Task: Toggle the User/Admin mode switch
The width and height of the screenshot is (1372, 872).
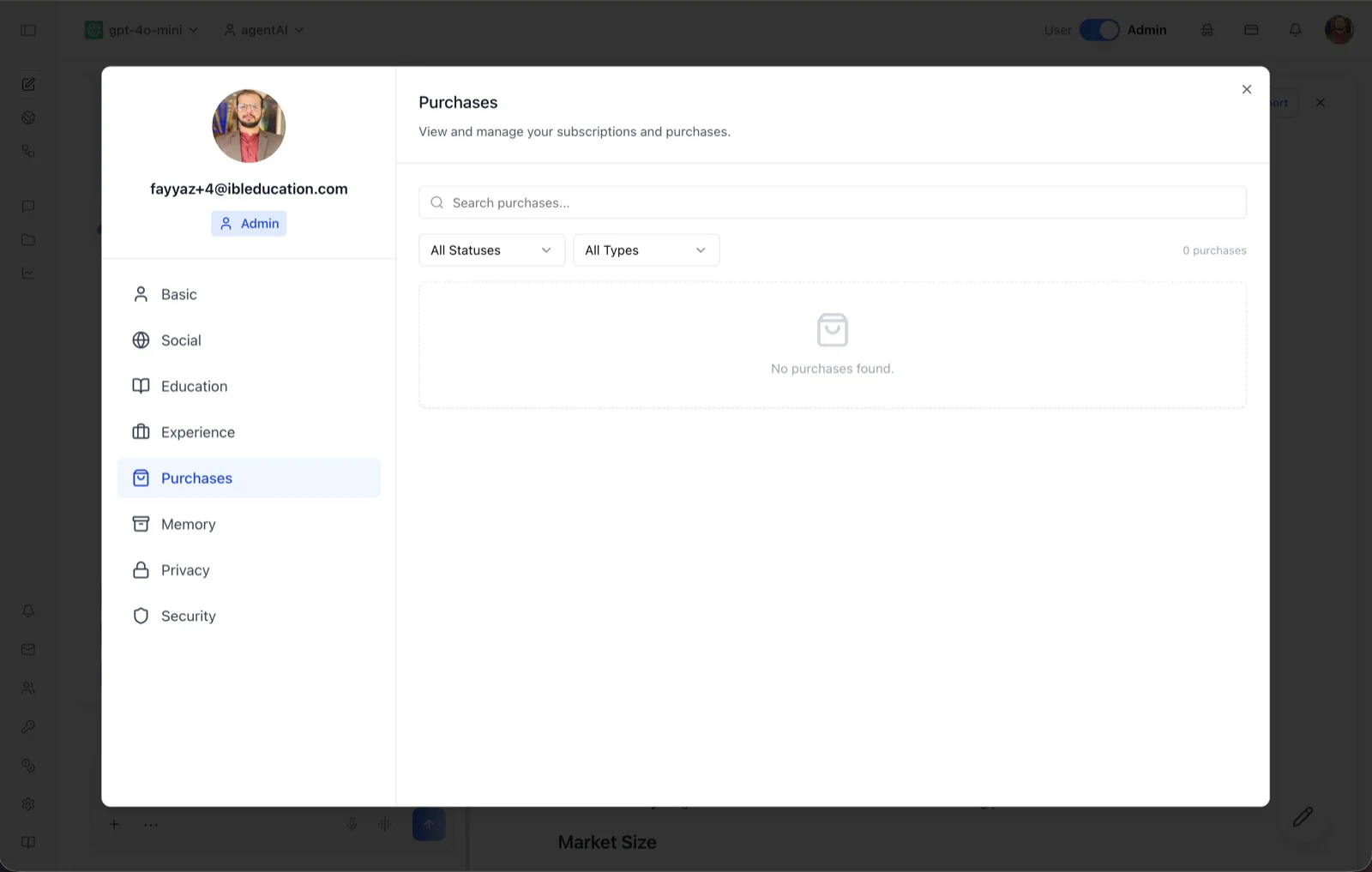Action: (1099, 30)
